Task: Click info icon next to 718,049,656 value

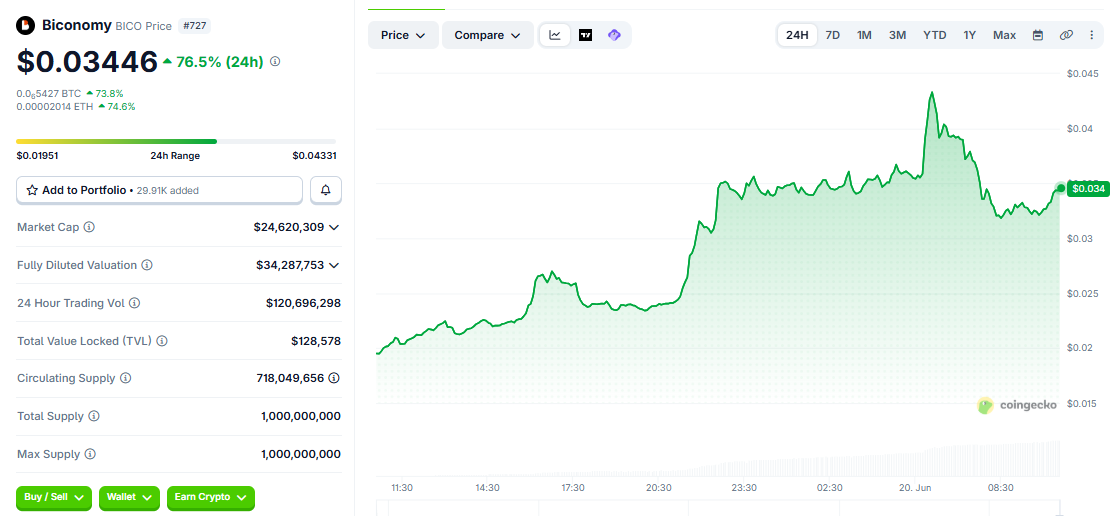Action: 334,378
